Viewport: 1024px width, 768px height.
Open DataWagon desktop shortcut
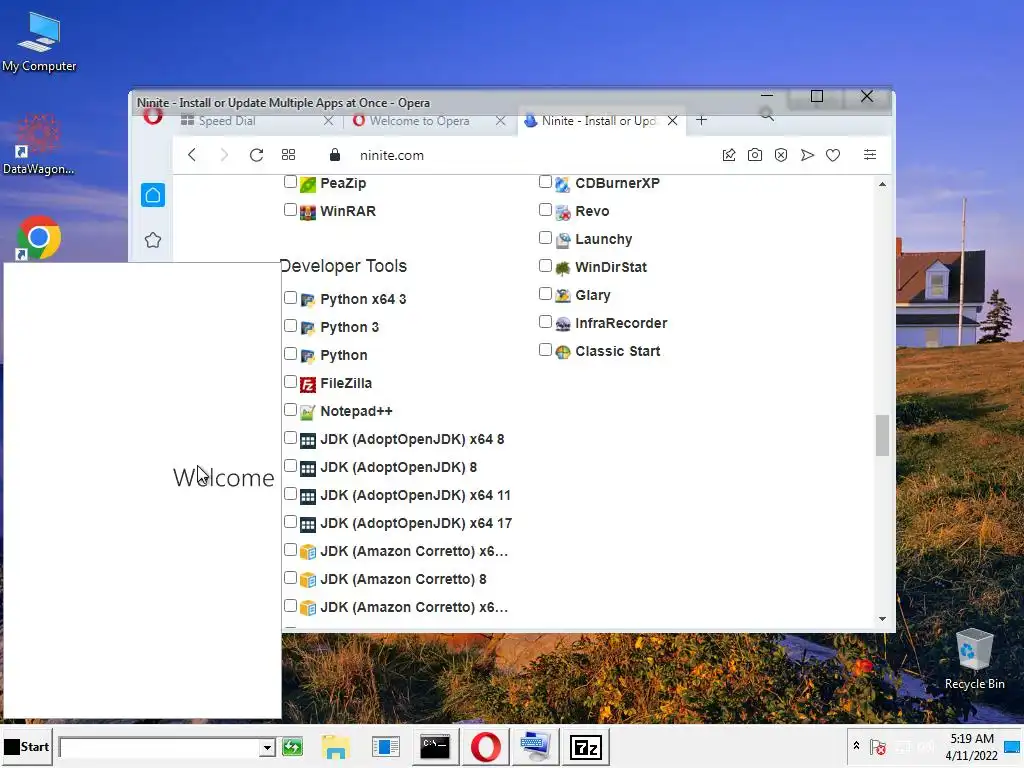pyautogui.click(x=39, y=145)
